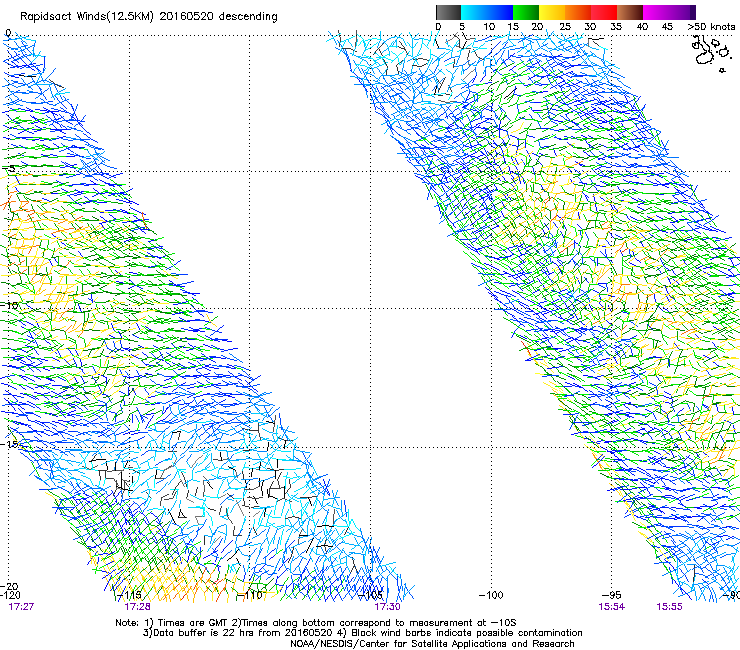Click the gray 0-5 knots legend swatch
Viewport: 740px width, 650px height.
[448, 12]
